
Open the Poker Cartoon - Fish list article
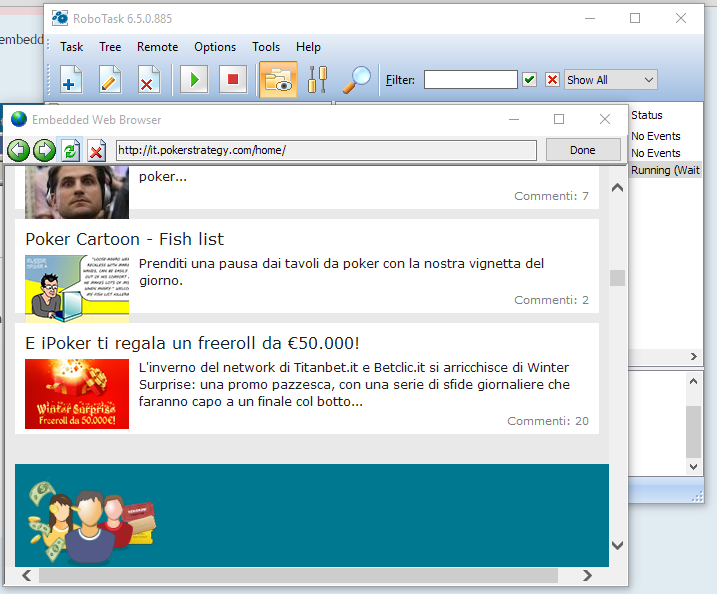coord(124,239)
